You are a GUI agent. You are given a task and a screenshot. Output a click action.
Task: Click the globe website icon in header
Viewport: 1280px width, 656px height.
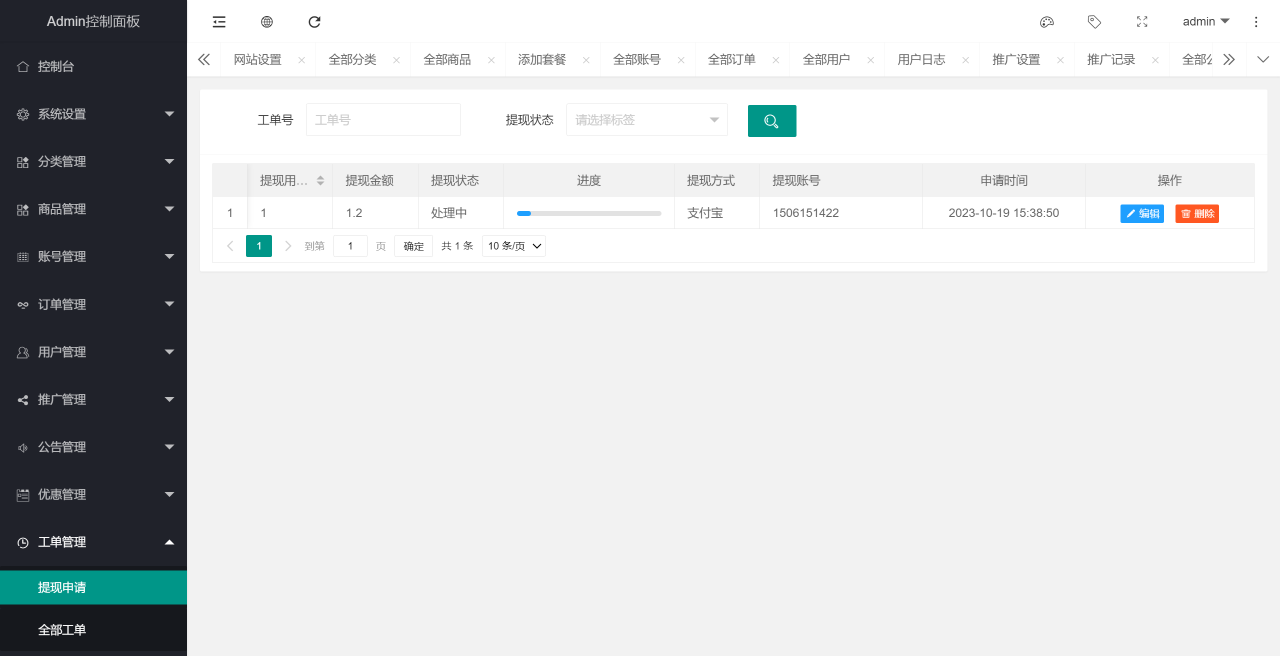point(267,22)
